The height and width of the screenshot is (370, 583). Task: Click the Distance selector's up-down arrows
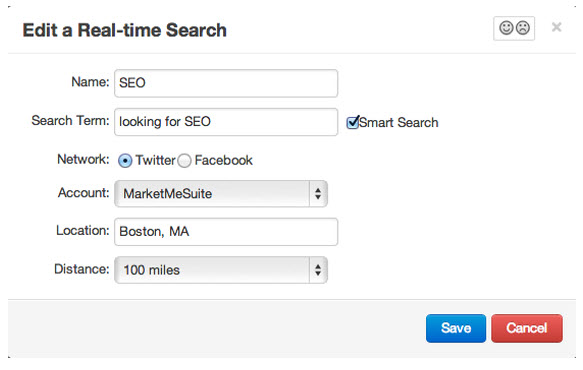point(318,270)
